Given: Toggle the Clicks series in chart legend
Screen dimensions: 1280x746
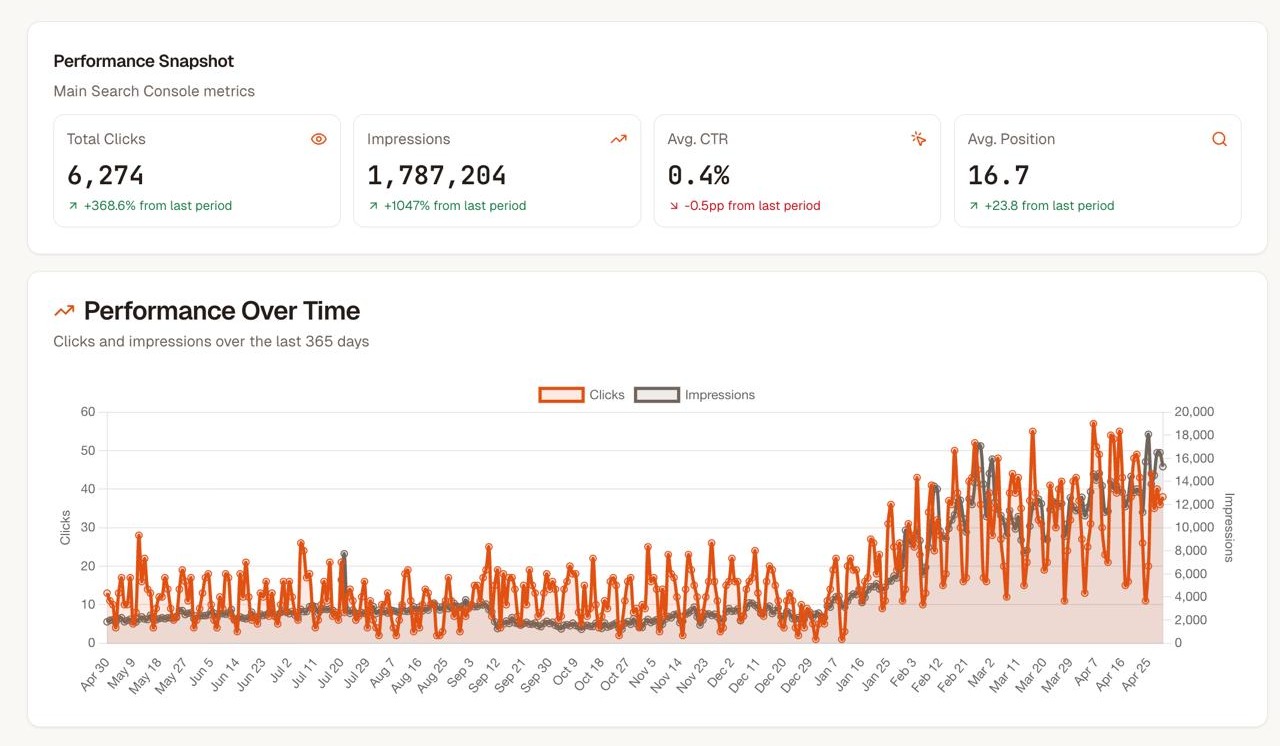Looking at the screenshot, I should coord(582,395).
